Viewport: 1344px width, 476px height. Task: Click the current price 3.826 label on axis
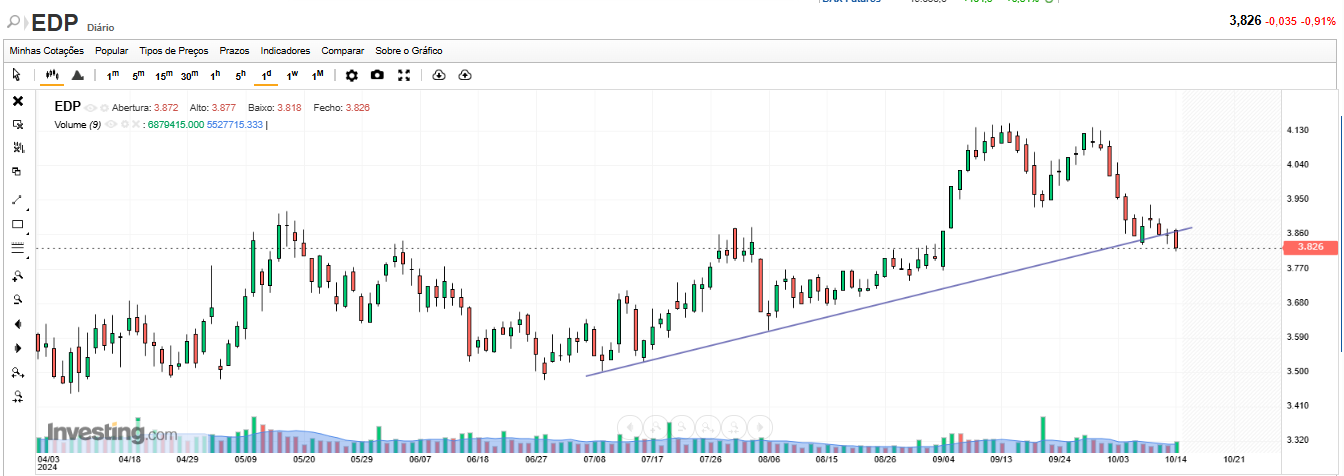(x=1309, y=247)
